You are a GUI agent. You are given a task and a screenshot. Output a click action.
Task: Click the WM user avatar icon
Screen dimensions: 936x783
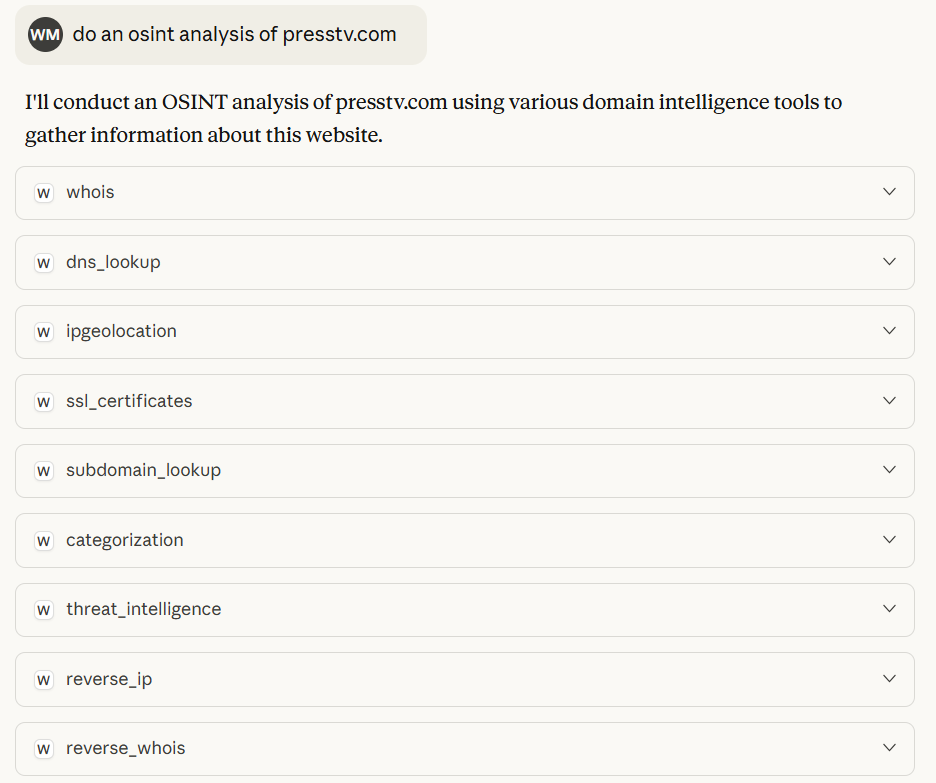(x=45, y=34)
